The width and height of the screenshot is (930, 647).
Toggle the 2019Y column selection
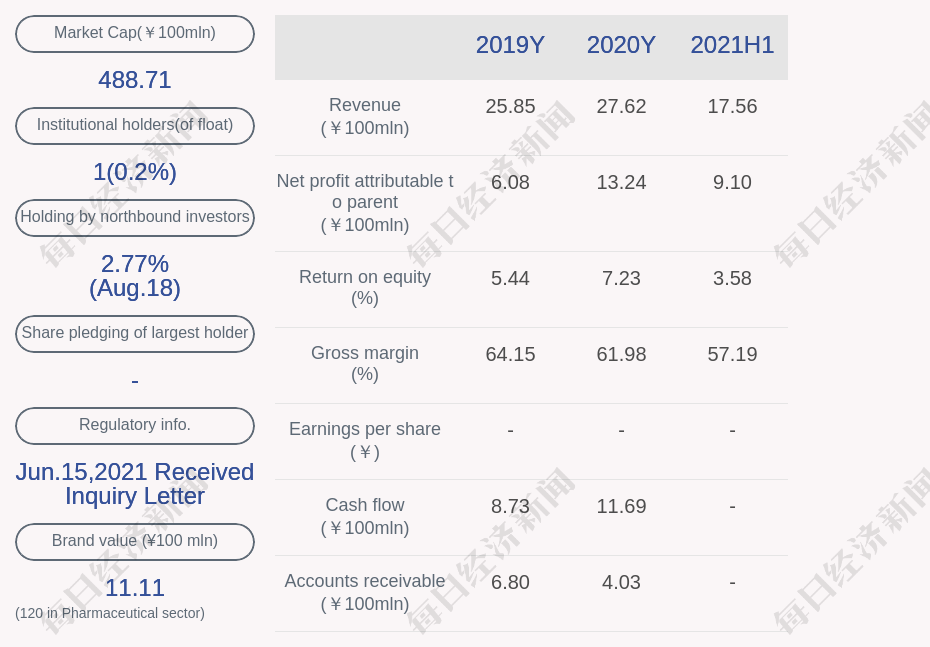click(x=510, y=45)
